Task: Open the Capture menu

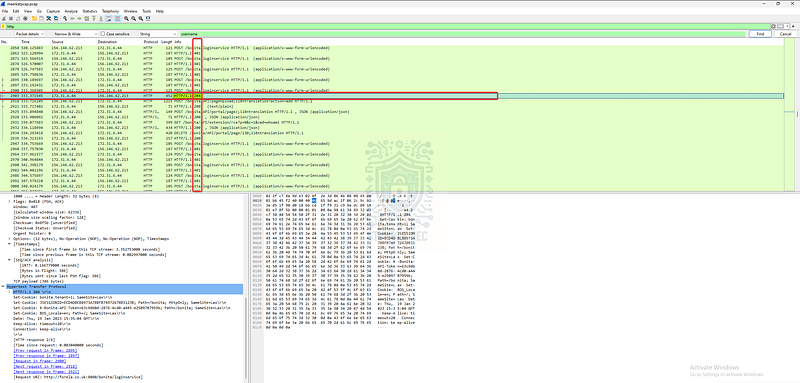Action: pos(53,11)
